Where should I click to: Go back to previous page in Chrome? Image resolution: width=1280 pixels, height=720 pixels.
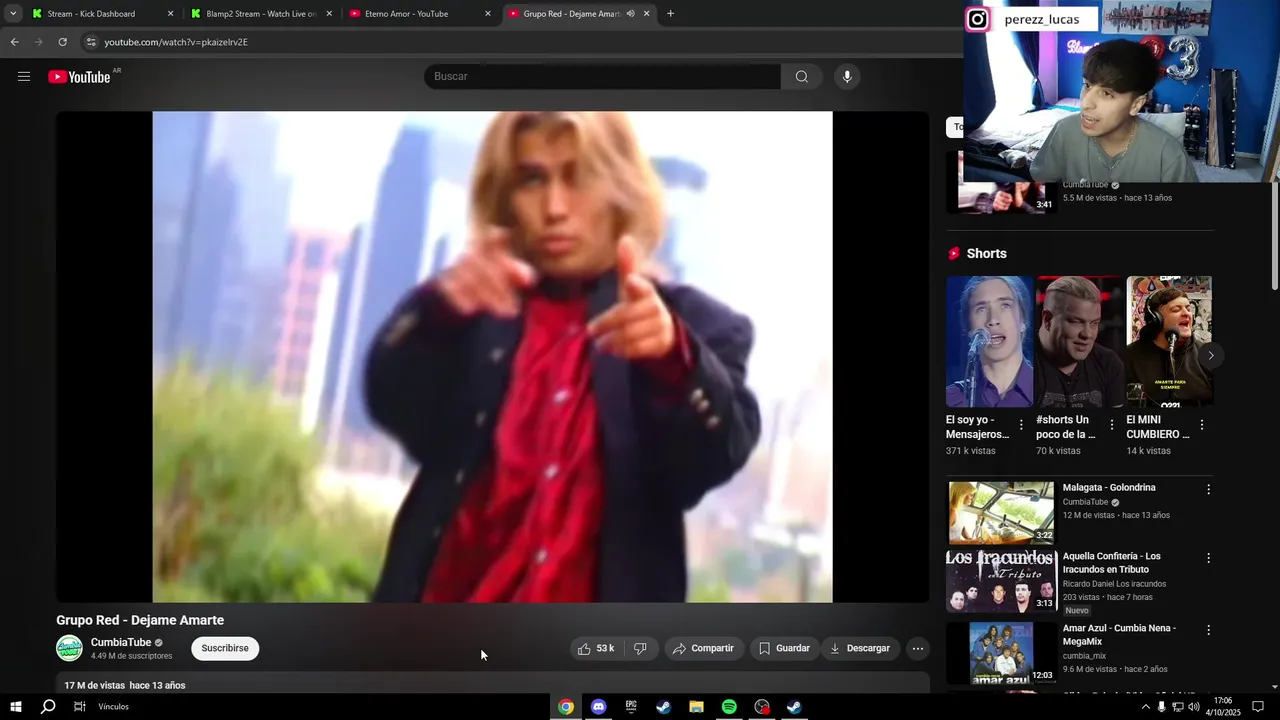[x=14, y=42]
